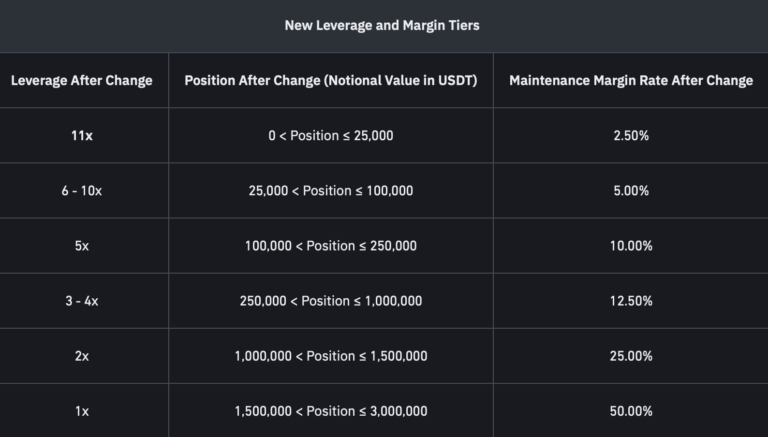Select the 1x leverage cell

(x=82, y=411)
